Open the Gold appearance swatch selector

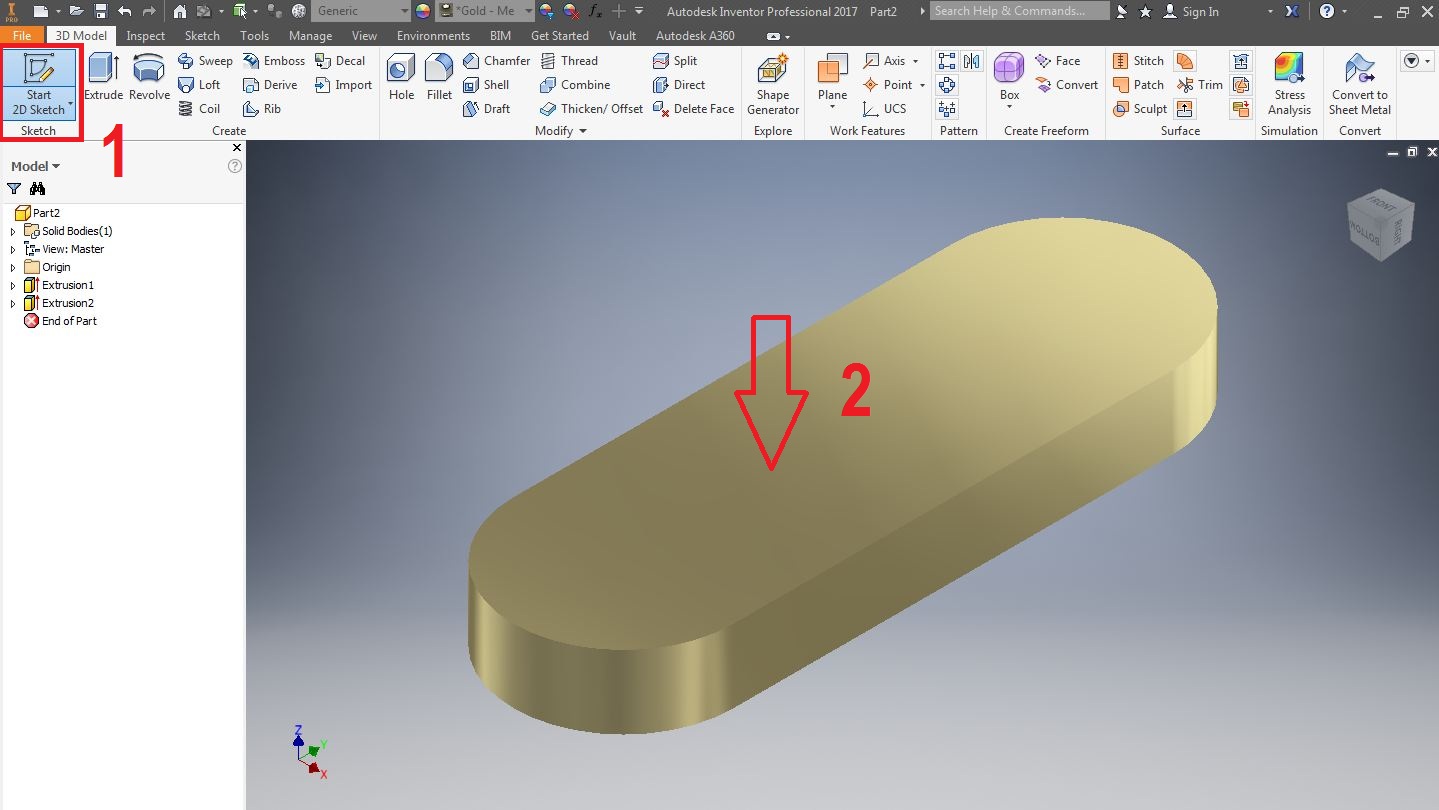[x=483, y=11]
